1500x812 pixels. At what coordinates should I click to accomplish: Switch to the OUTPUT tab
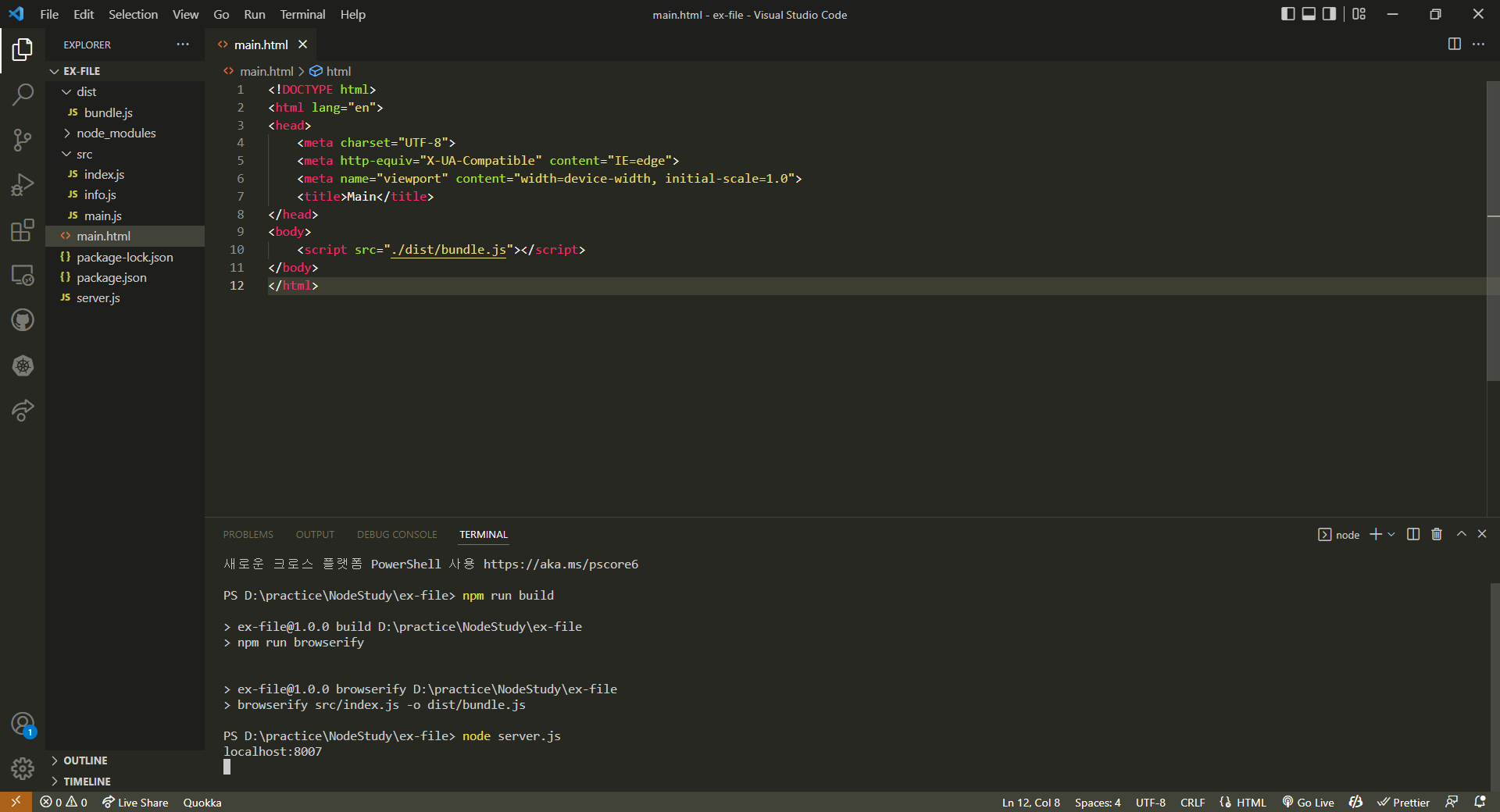(x=315, y=535)
